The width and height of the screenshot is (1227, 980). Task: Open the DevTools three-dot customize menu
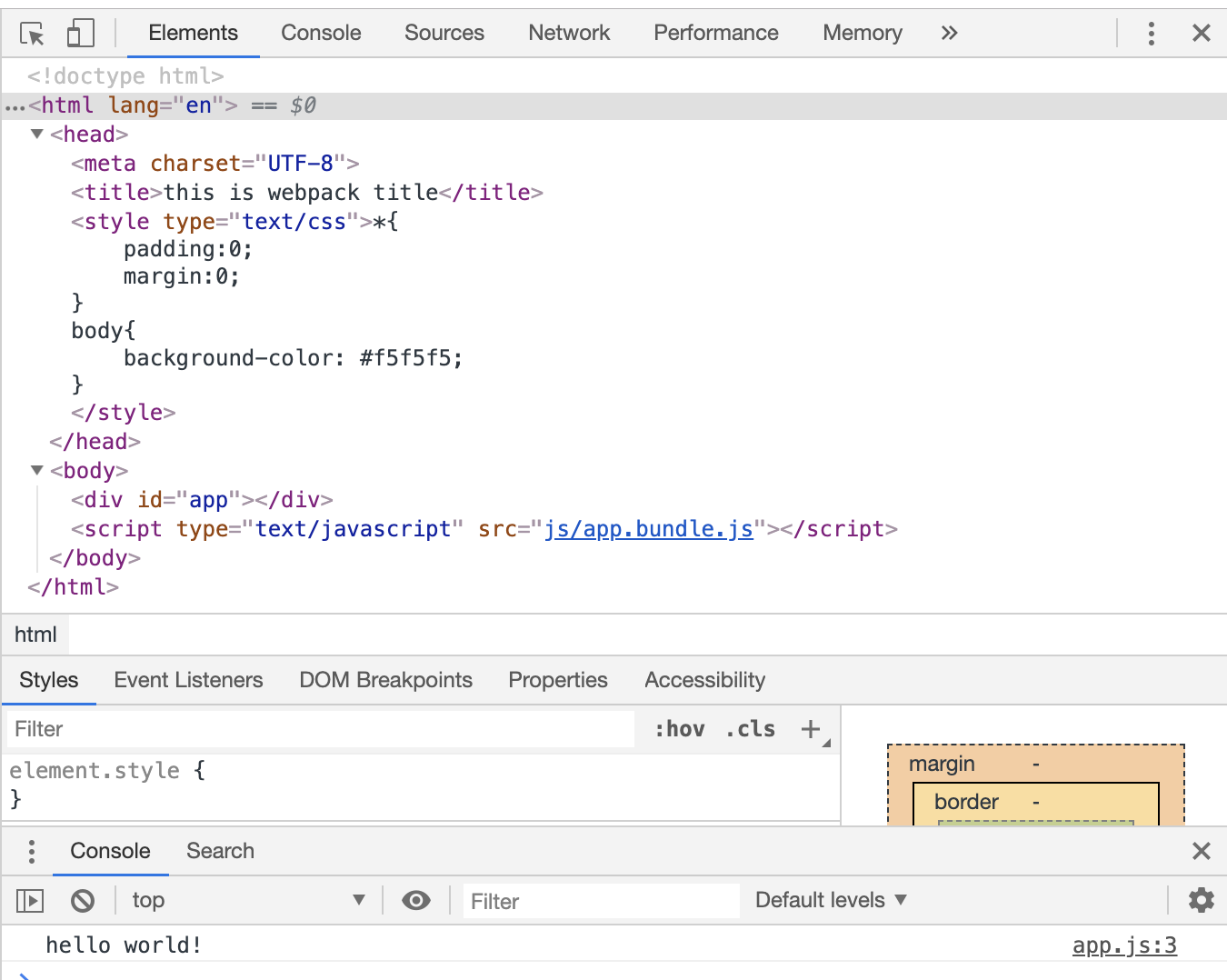click(x=1152, y=34)
